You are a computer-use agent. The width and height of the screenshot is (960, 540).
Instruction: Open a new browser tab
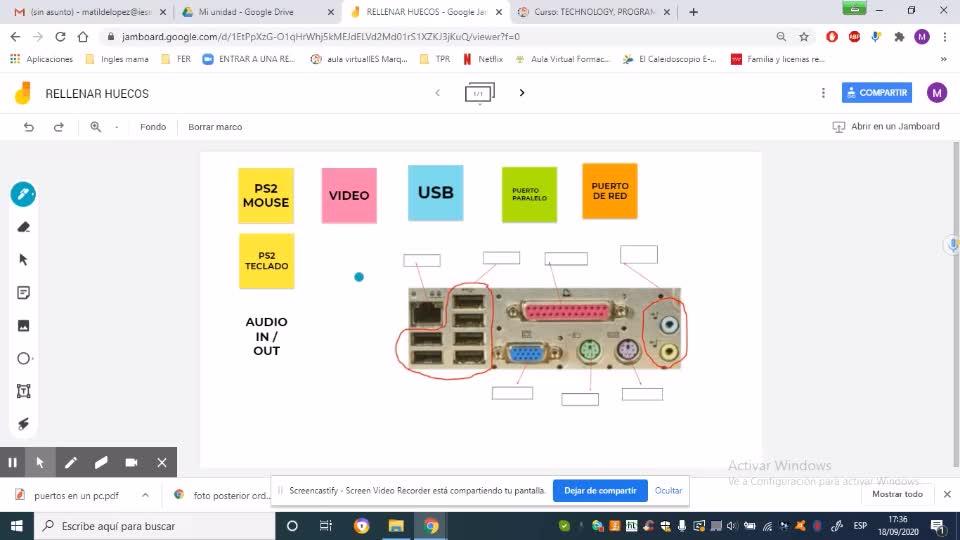pos(693,12)
